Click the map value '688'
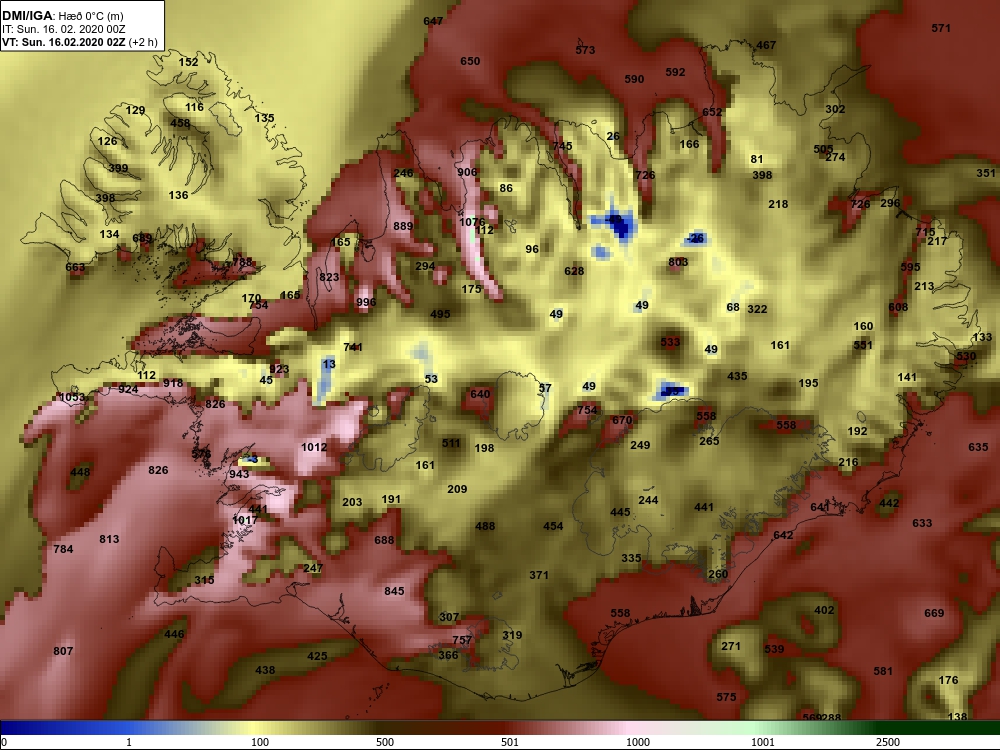 point(384,540)
